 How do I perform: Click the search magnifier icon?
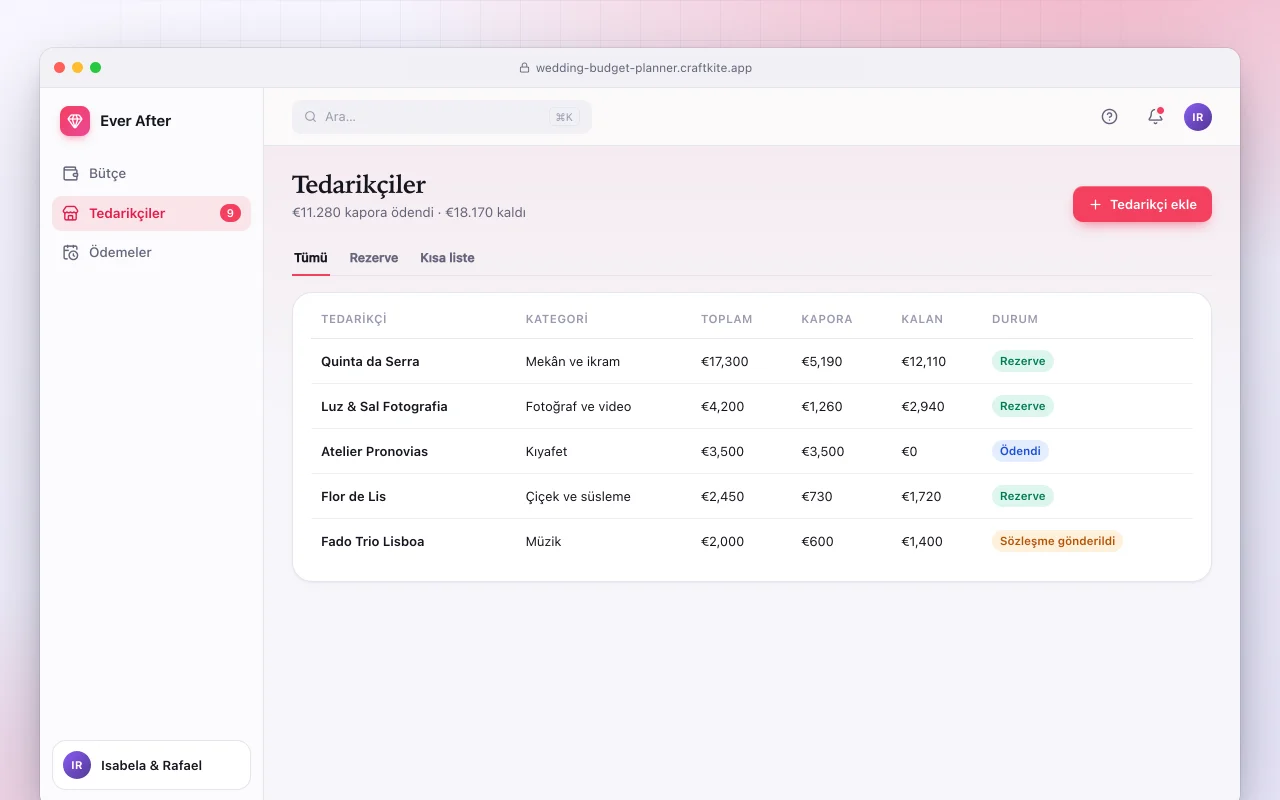pos(311,117)
